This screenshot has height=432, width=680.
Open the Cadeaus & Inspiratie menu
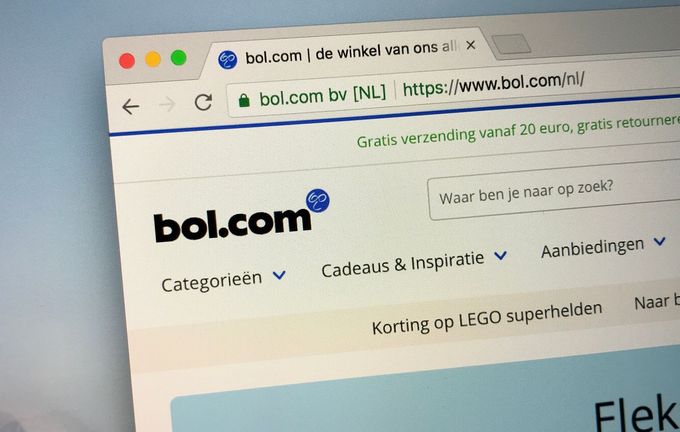pos(402,264)
